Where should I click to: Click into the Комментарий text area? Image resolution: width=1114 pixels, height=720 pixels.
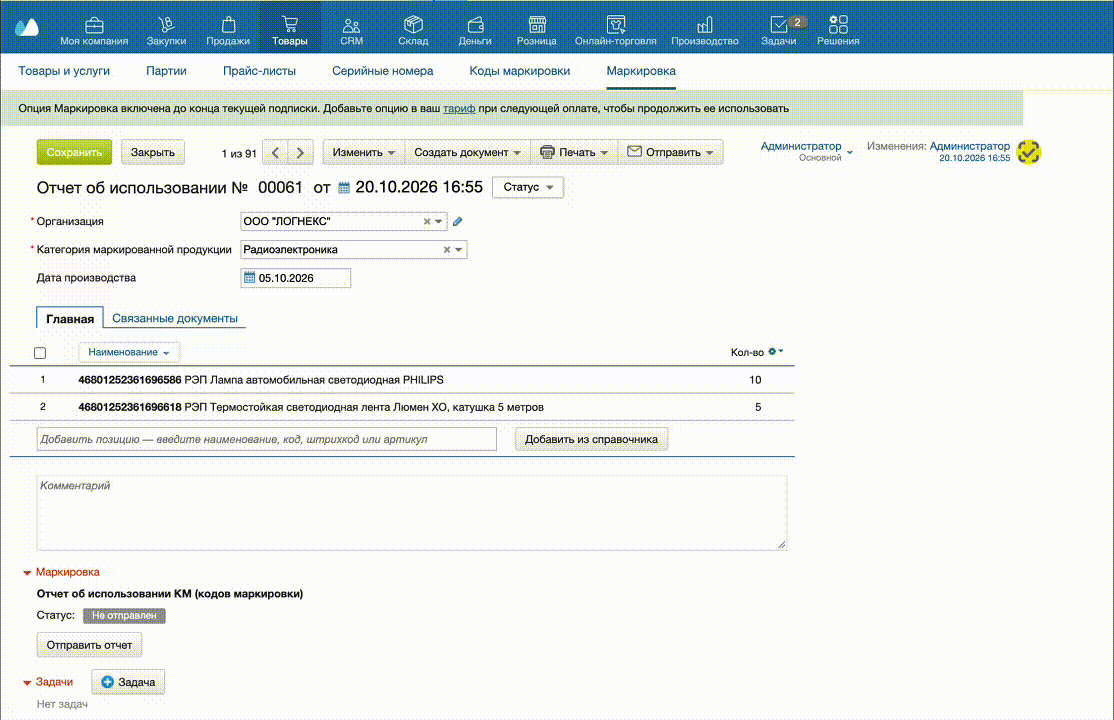tap(412, 513)
